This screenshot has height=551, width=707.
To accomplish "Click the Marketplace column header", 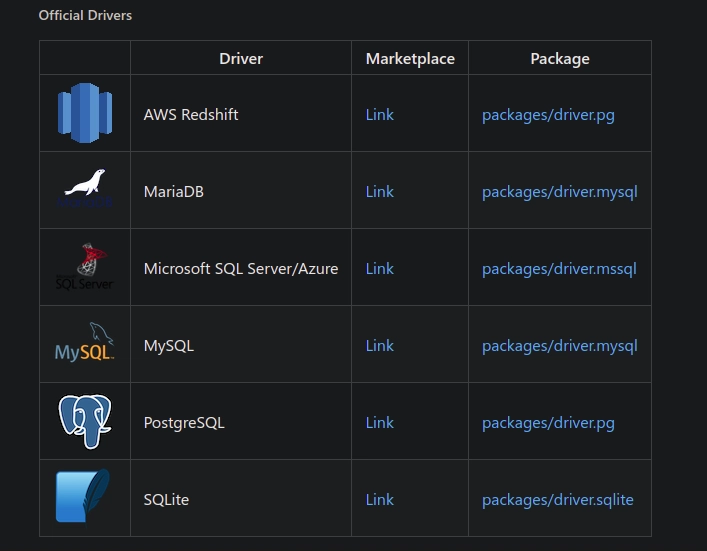I will (x=410, y=59).
